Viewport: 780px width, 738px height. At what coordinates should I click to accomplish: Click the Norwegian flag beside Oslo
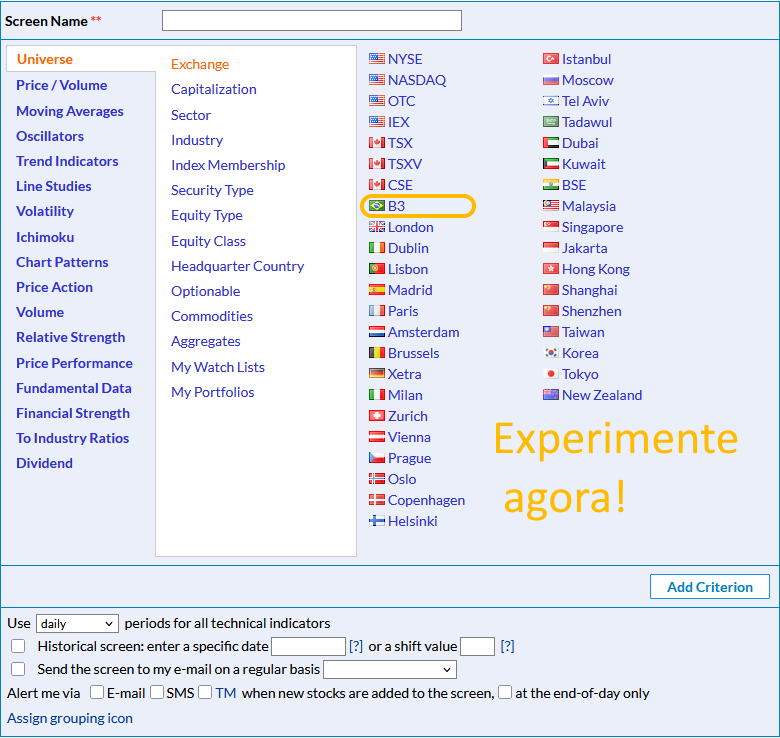click(377, 479)
